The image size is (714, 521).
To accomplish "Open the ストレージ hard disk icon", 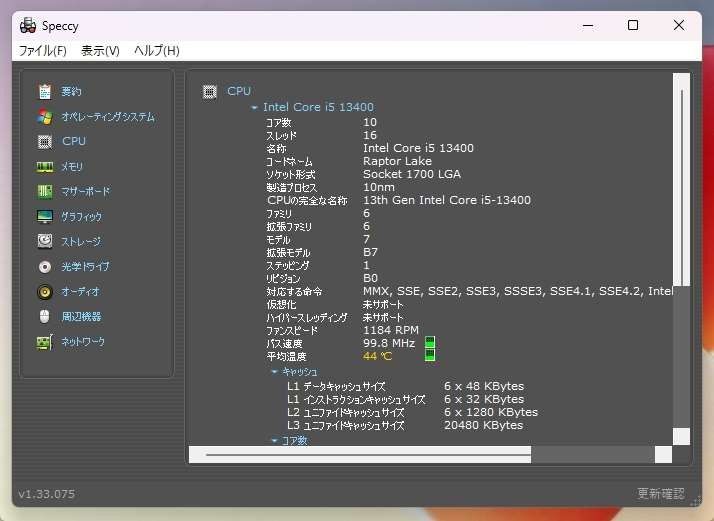I will pos(45,241).
